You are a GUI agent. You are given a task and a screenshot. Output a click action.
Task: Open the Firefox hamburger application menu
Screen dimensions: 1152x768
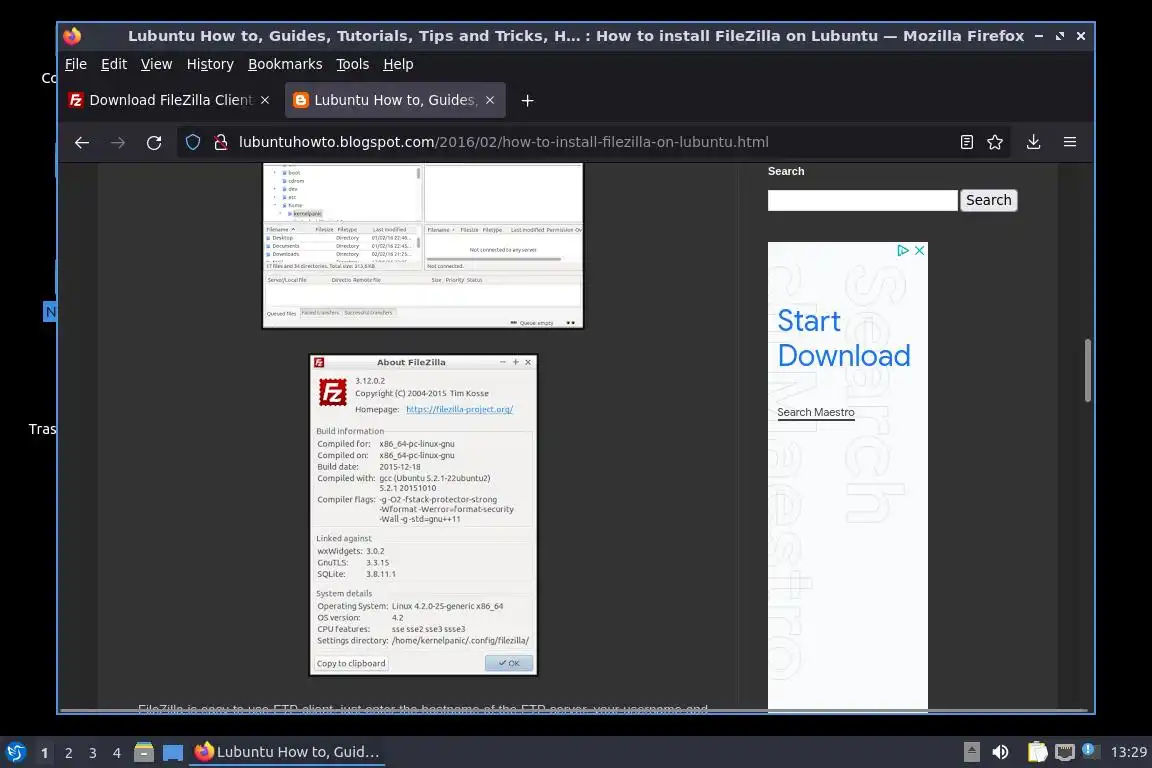(x=1070, y=142)
